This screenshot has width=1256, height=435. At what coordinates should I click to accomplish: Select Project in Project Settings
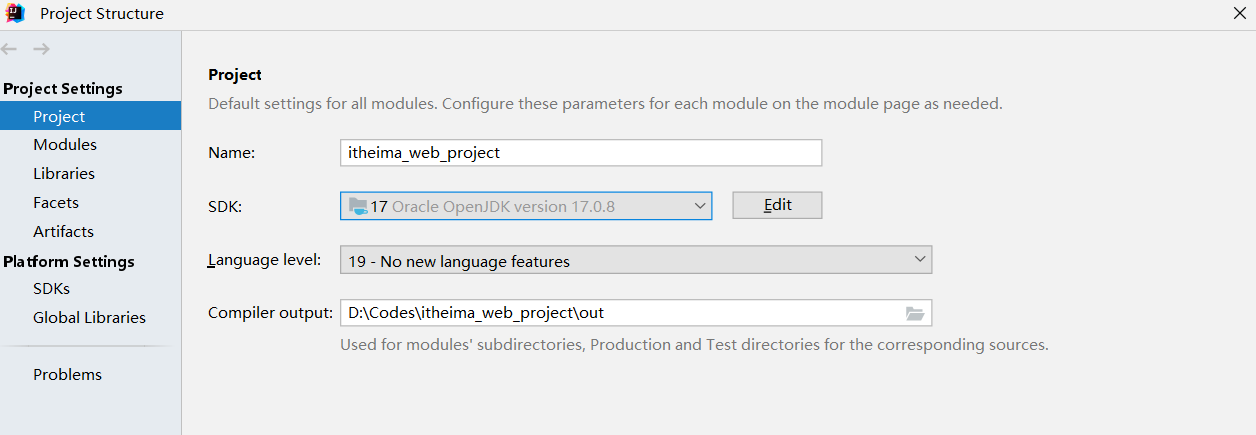pyautogui.click(x=59, y=116)
